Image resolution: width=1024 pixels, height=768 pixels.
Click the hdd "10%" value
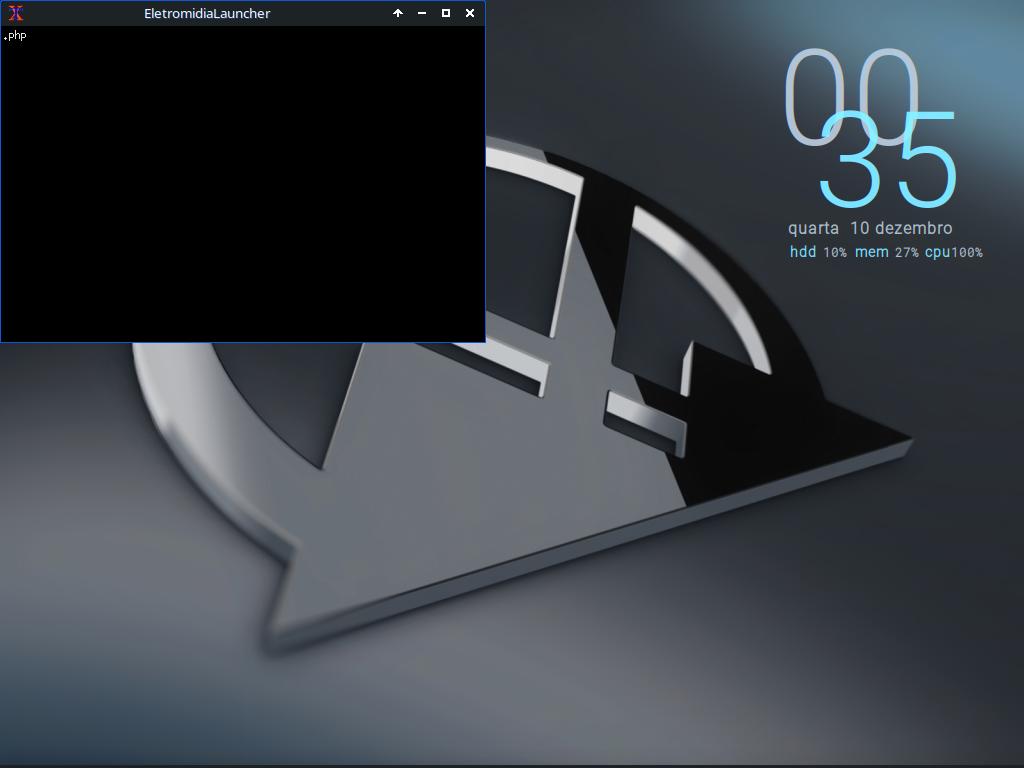click(x=835, y=253)
